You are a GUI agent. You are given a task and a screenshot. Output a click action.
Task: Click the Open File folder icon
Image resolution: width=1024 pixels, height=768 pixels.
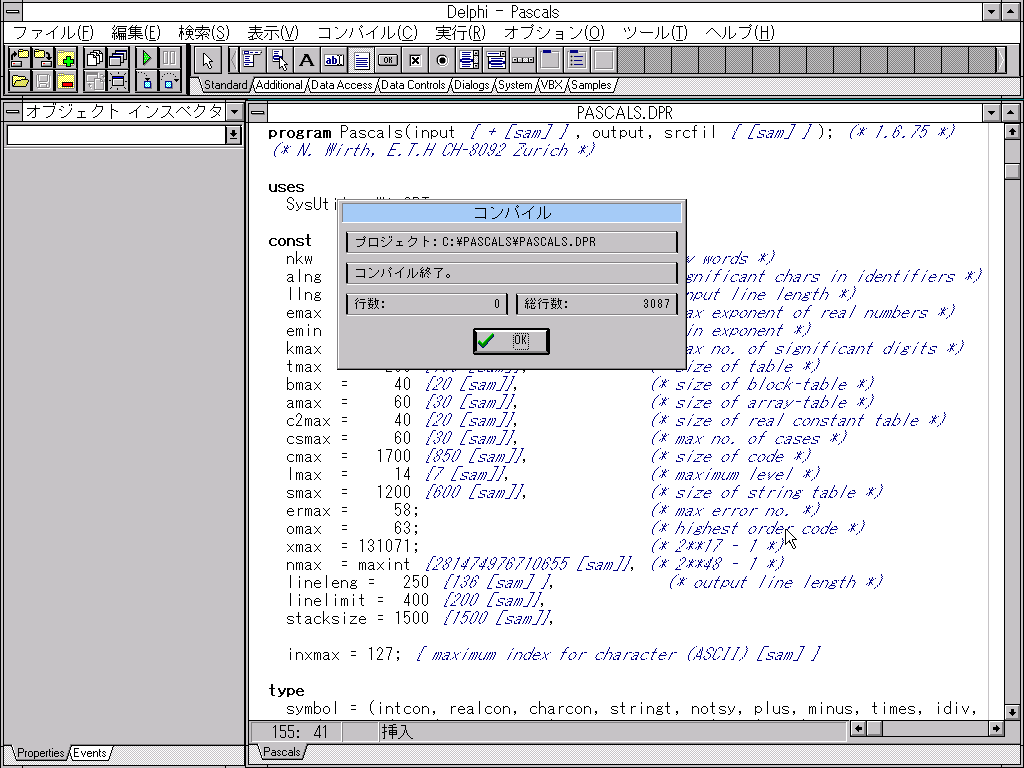[20, 82]
